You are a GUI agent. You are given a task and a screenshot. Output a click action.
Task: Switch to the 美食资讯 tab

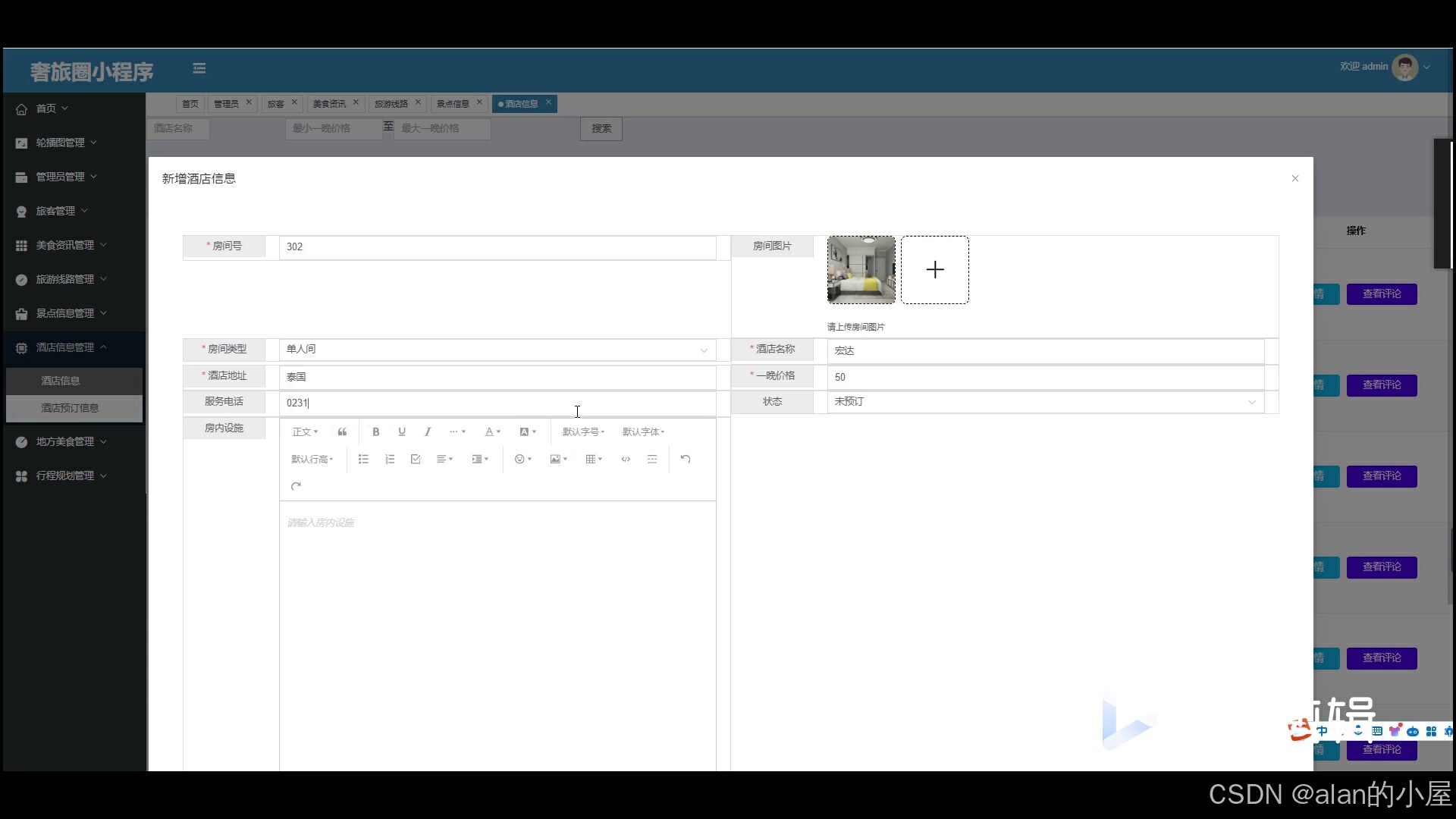pos(329,104)
